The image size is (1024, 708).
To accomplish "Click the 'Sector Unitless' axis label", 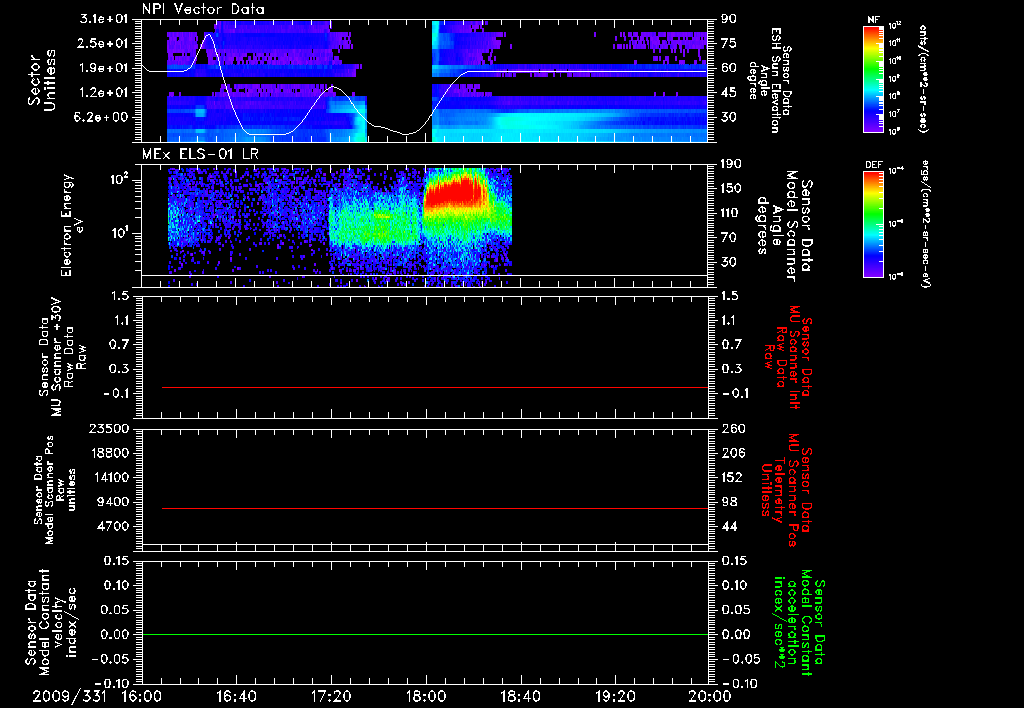I will [x=42, y=80].
